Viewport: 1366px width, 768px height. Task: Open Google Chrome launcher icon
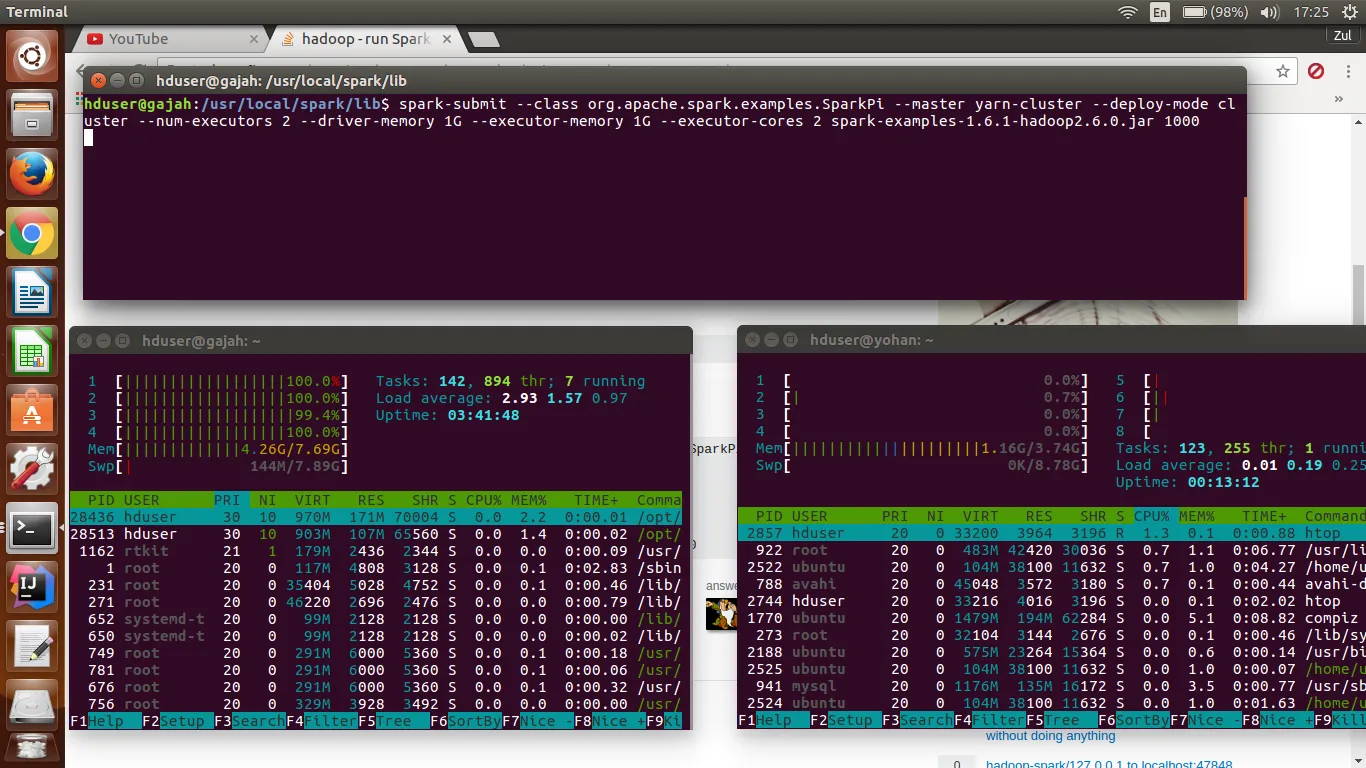point(32,235)
